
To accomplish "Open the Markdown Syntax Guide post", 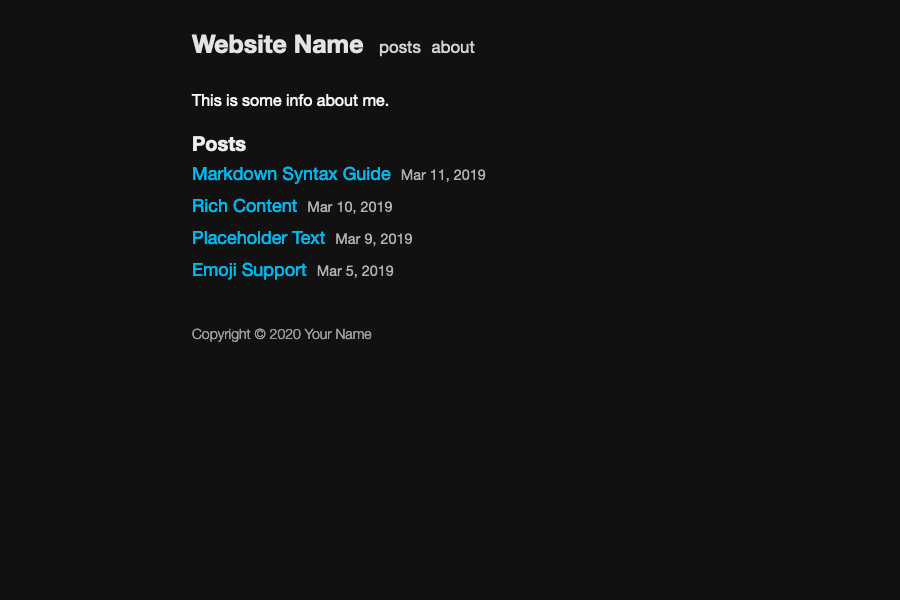I will coord(291,174).
